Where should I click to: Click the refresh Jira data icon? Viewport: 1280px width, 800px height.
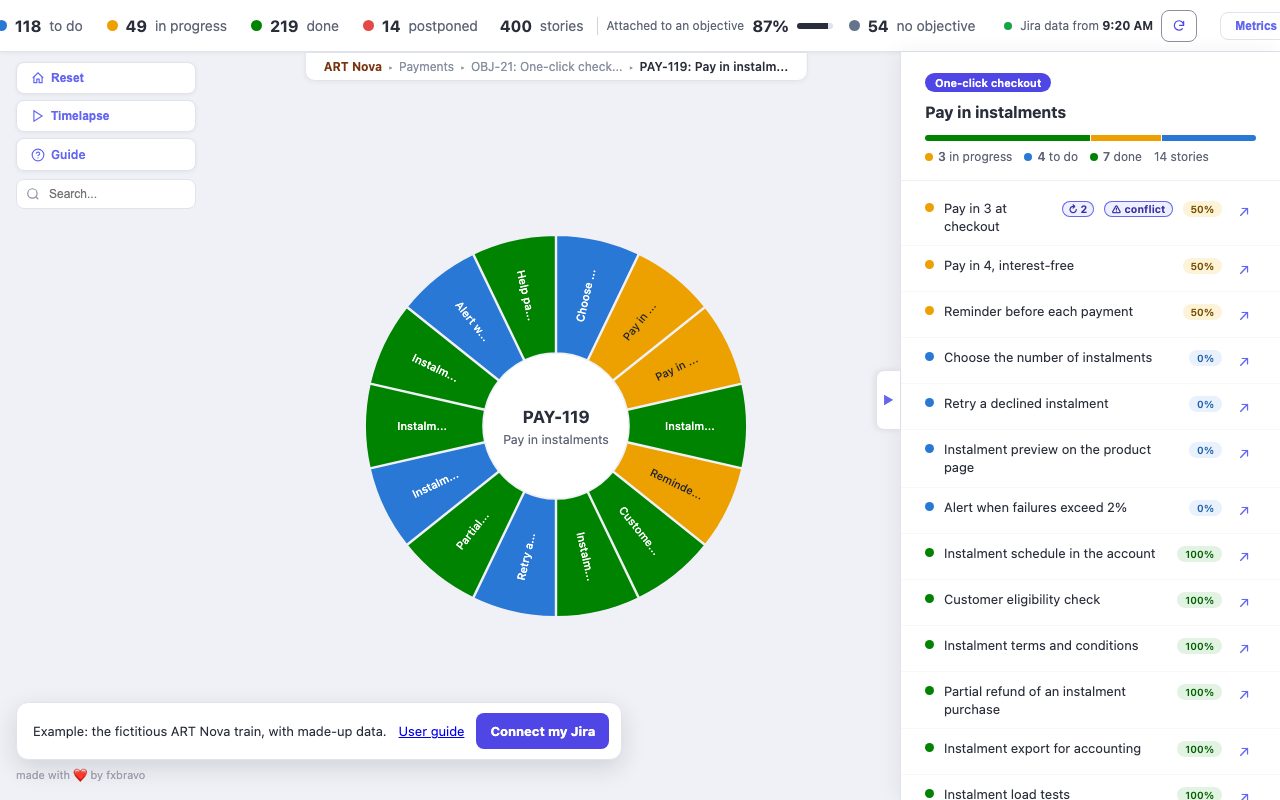pos(1179,26)
